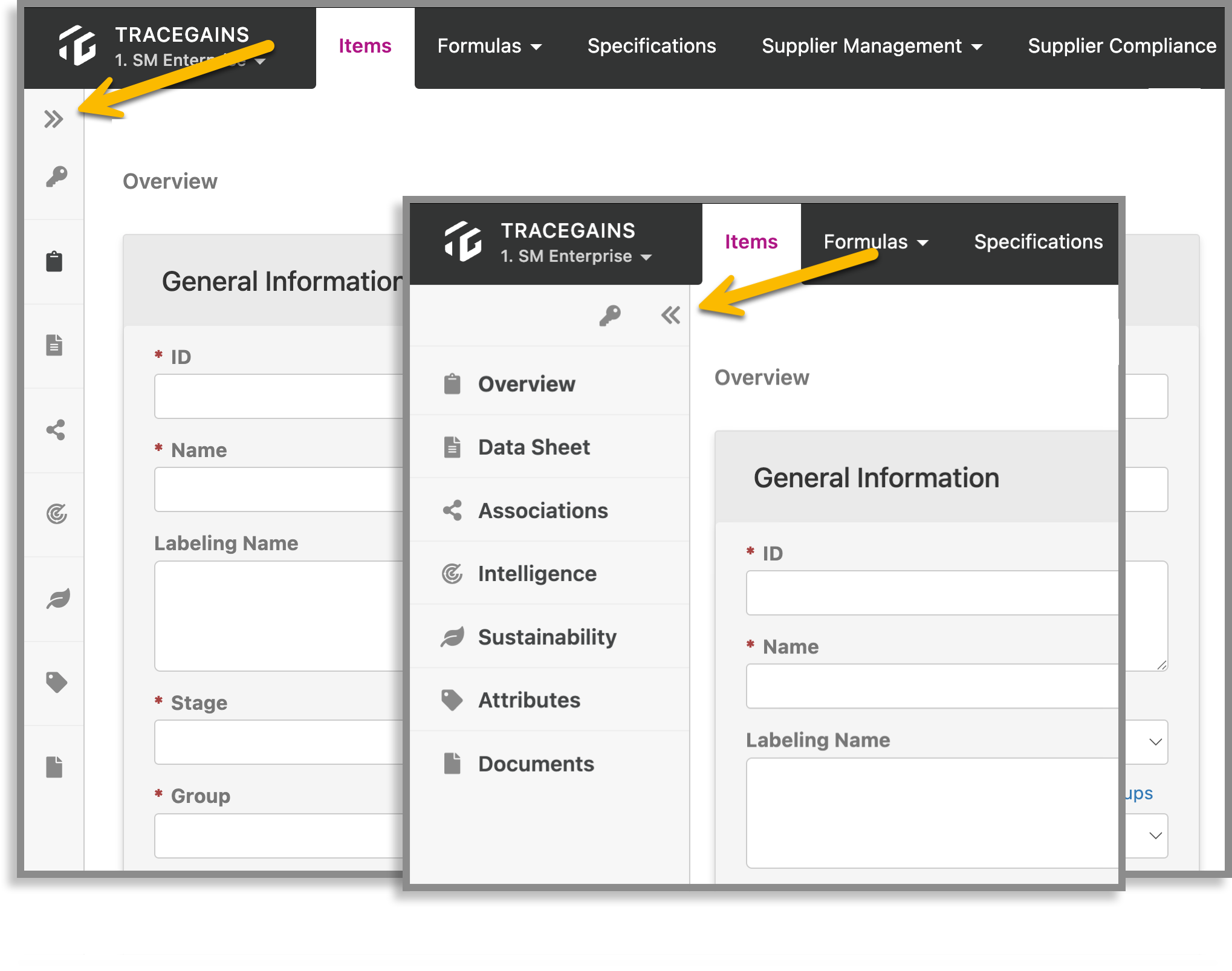Open Specifications menu in back window

click(x=652, y=46)
